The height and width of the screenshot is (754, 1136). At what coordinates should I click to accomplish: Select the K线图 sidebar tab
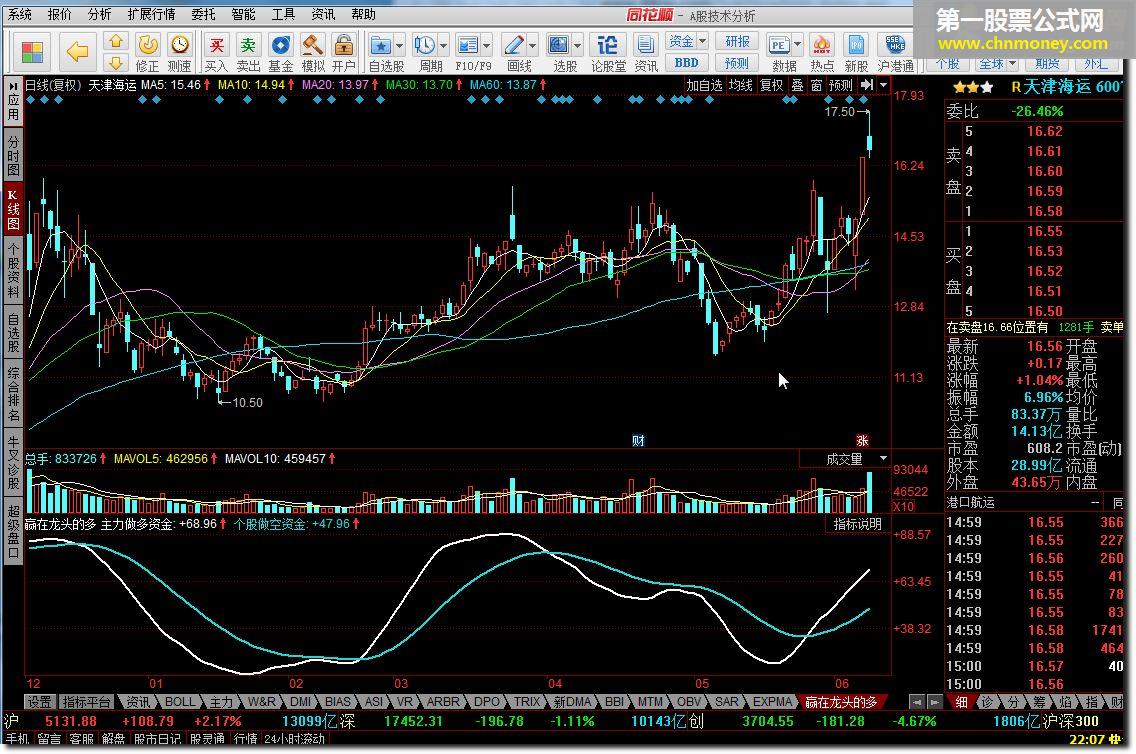13,211
